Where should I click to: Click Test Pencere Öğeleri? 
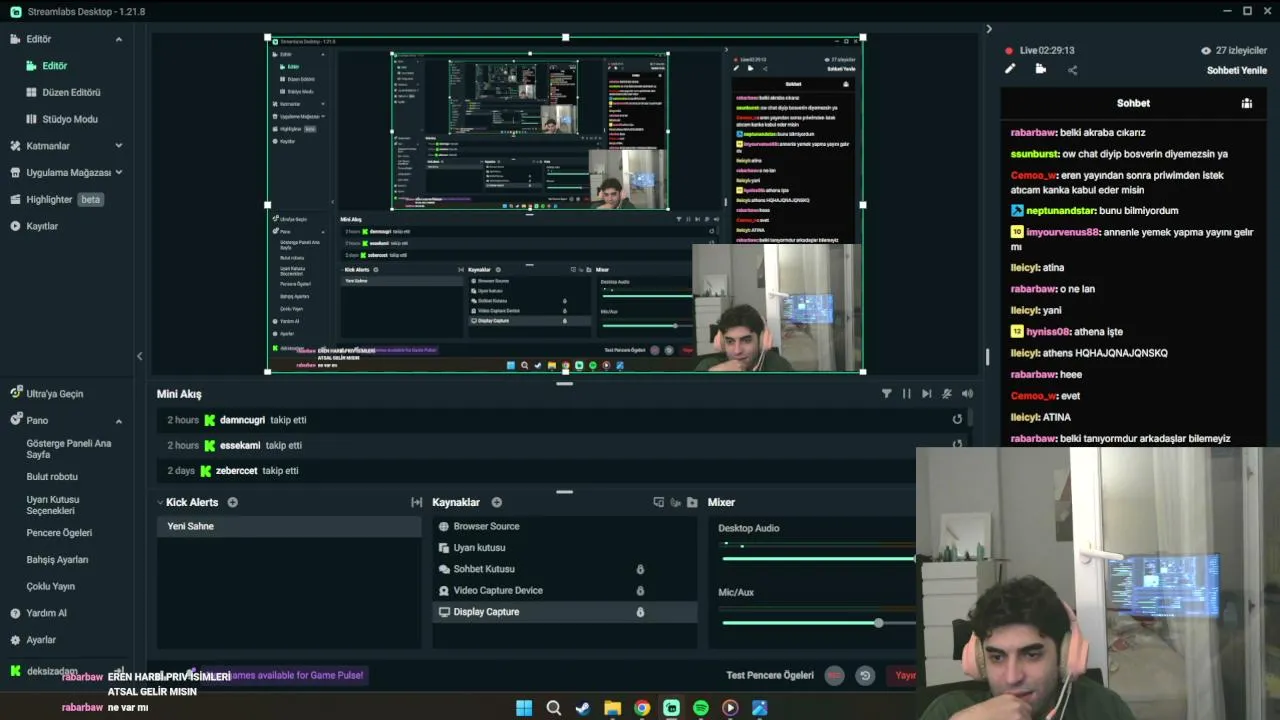click(770, 676)
